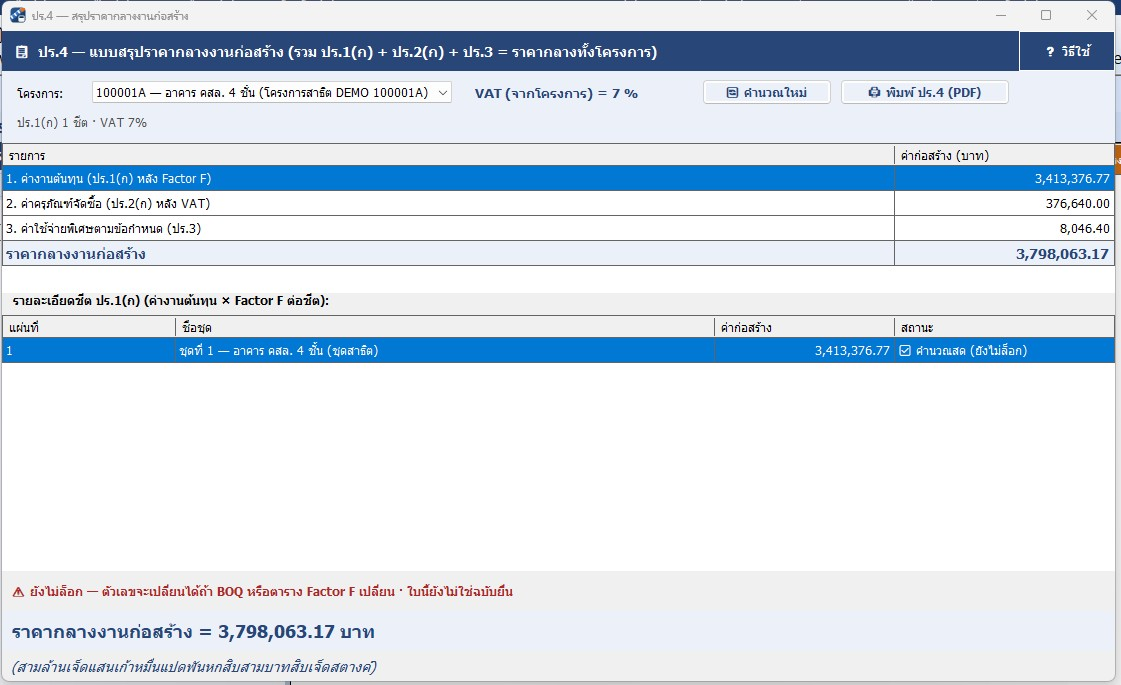Select the ราคากลางงานก่อสร้าง total row label
Screen dimensions: 1121x685
(76, 254)
